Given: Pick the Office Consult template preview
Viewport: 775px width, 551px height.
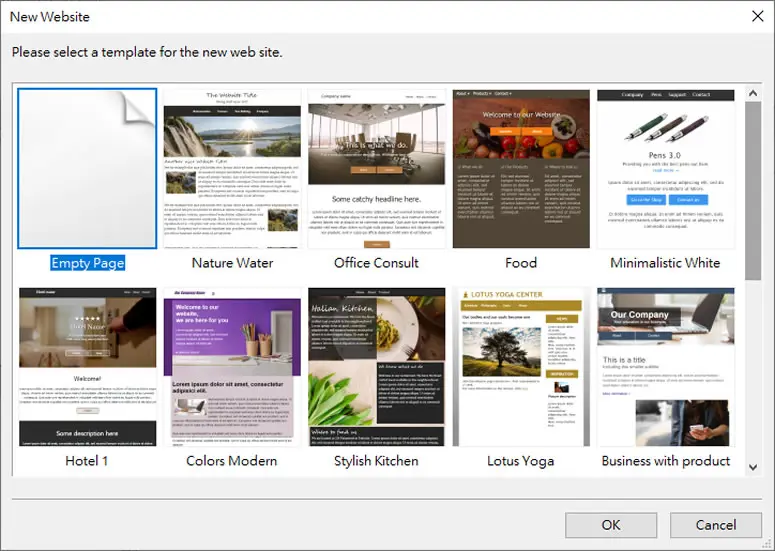Looking at the screenshot, I should (376, 169).
